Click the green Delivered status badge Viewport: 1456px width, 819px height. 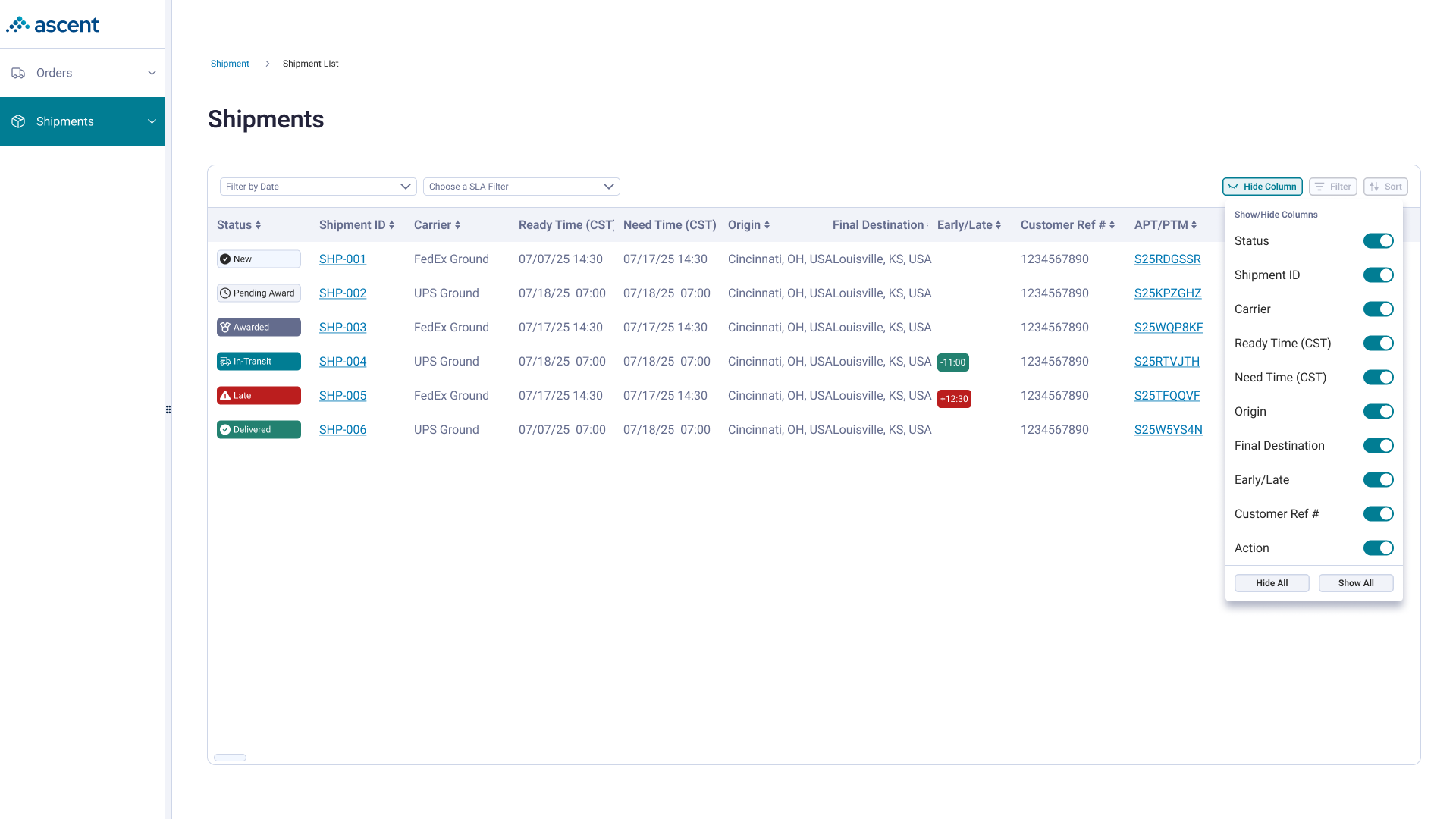pyautogui.click(x=259, y=430)
